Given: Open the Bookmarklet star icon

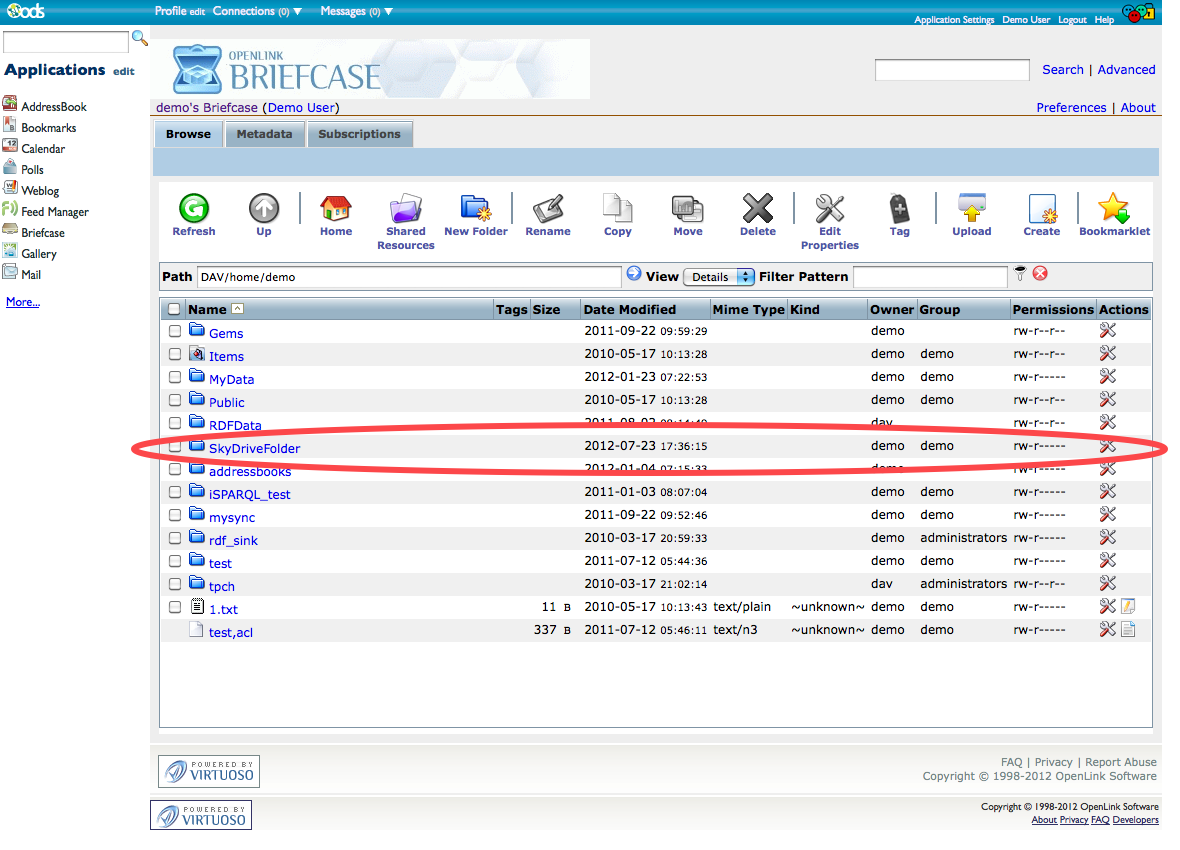Looking at the screenshot, I should [x=1113, y=210].
